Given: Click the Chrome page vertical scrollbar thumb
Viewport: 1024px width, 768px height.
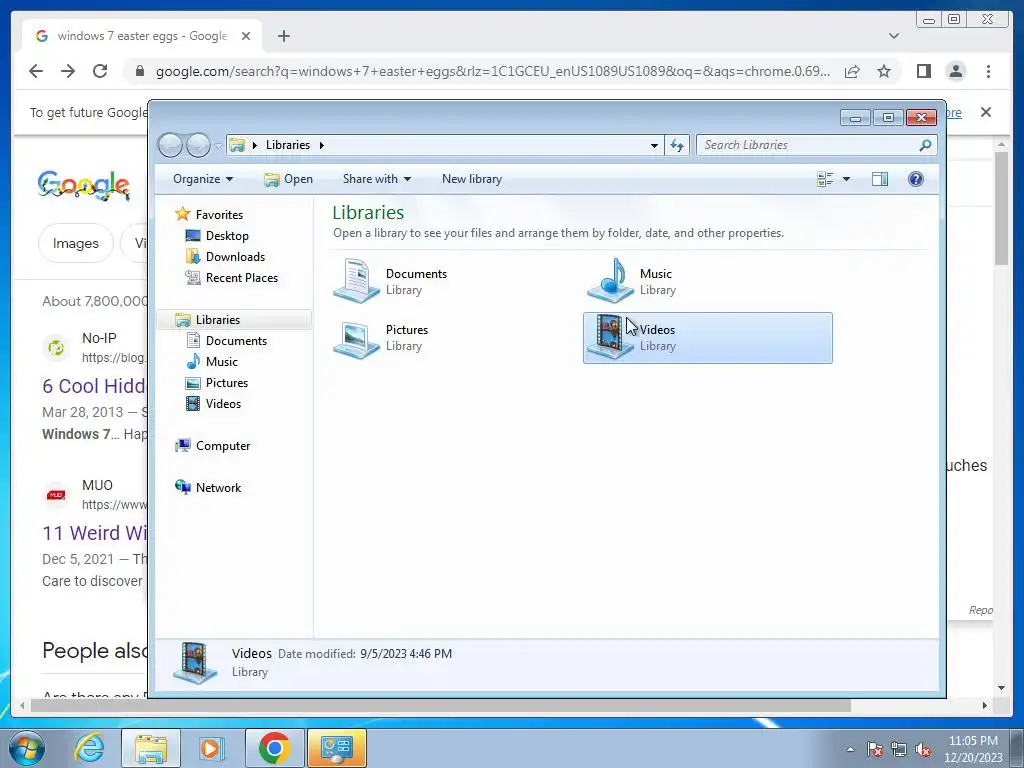Looking at the screenshot, I should [1002, 208].
